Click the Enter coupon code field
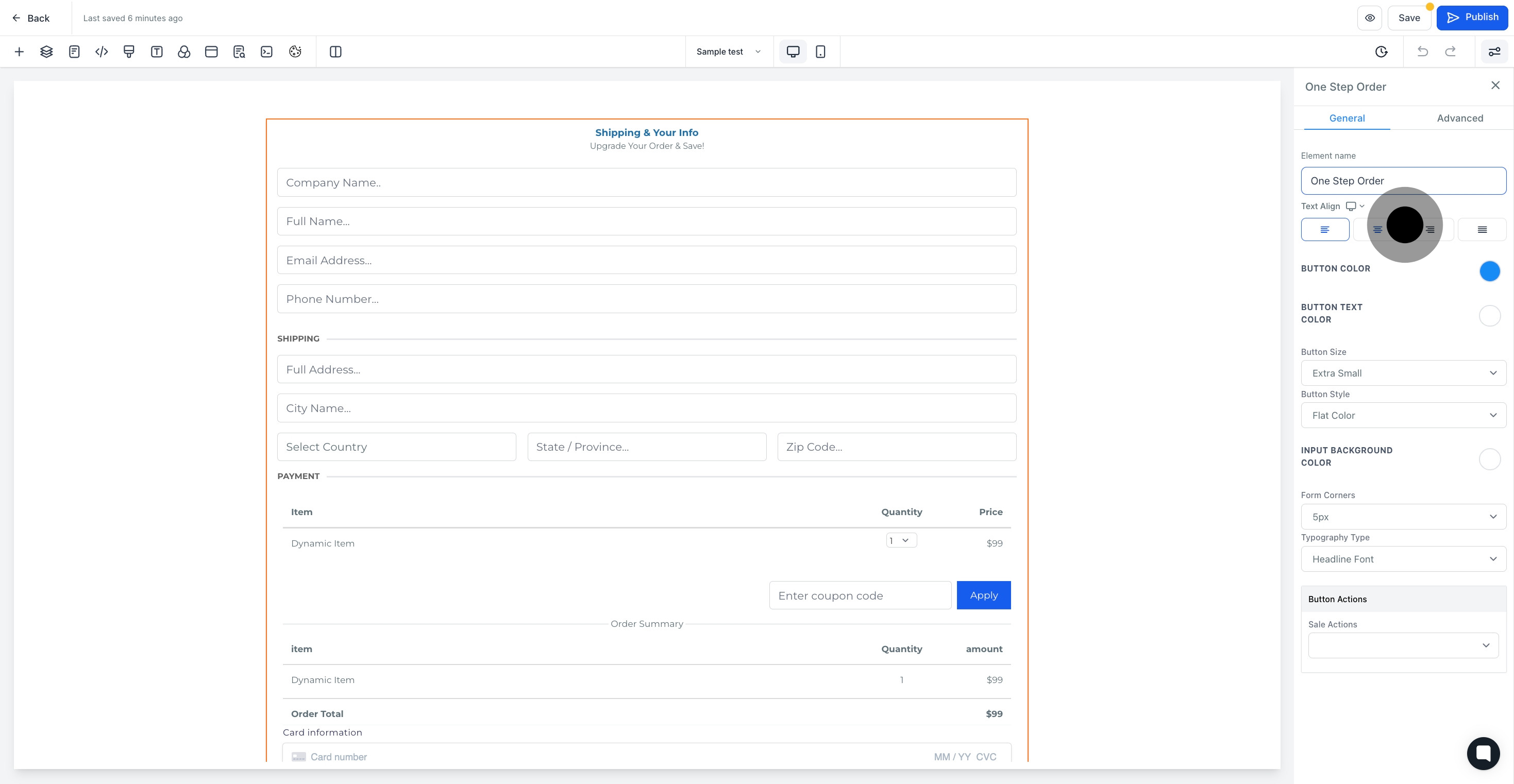This screenshot has width=1514, height=784. (860, 595)
